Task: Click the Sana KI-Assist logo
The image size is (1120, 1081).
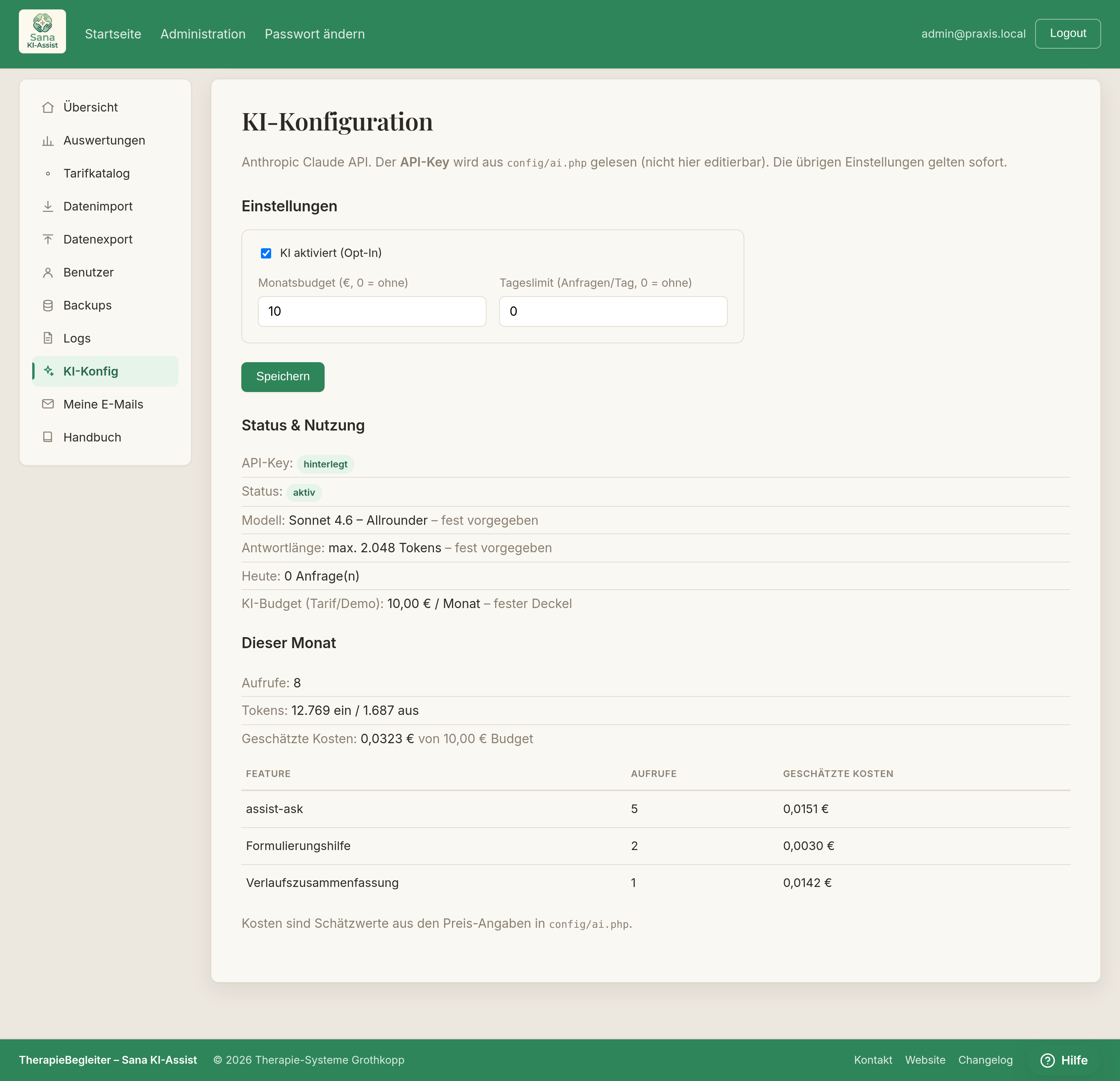Action: [42, 32]
